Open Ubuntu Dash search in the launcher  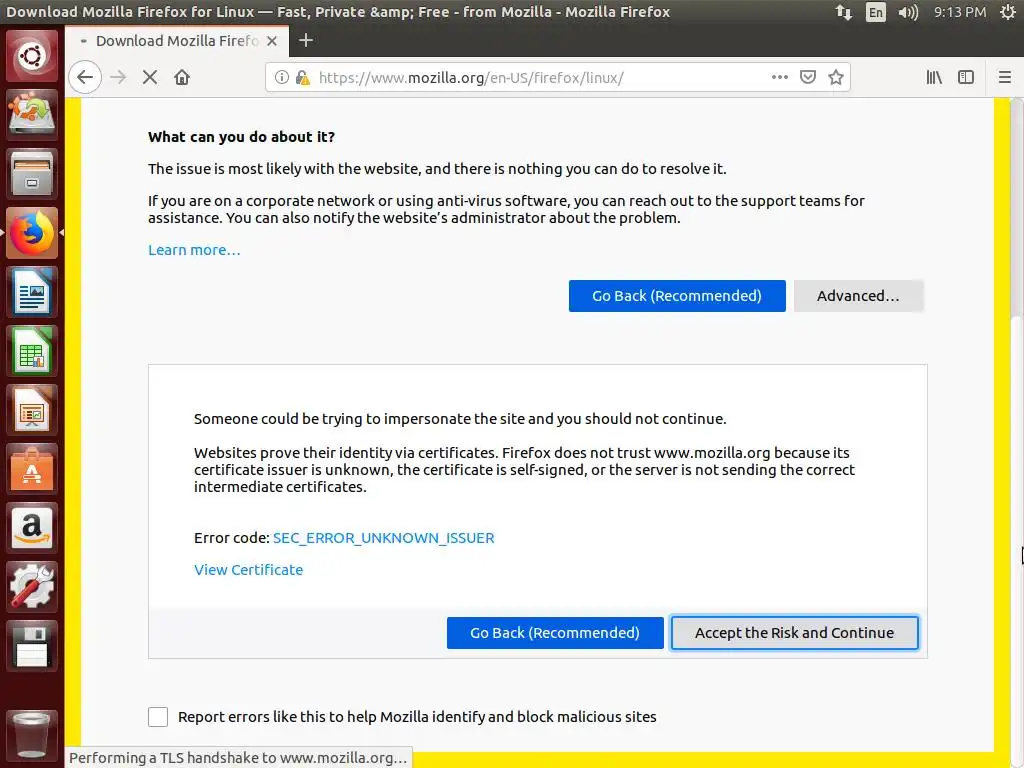point(32,56)
